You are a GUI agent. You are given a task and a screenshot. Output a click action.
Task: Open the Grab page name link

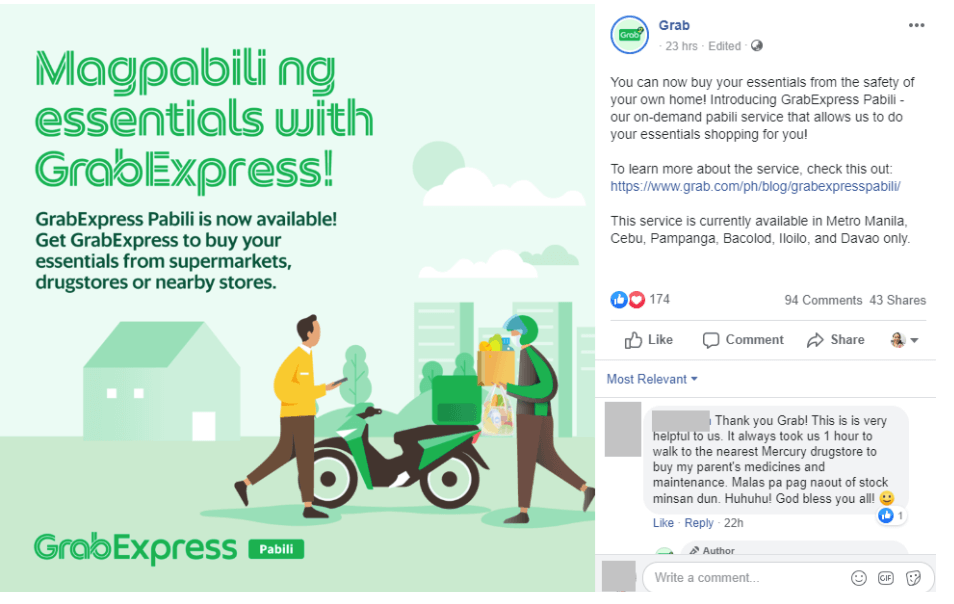[674, 25]
